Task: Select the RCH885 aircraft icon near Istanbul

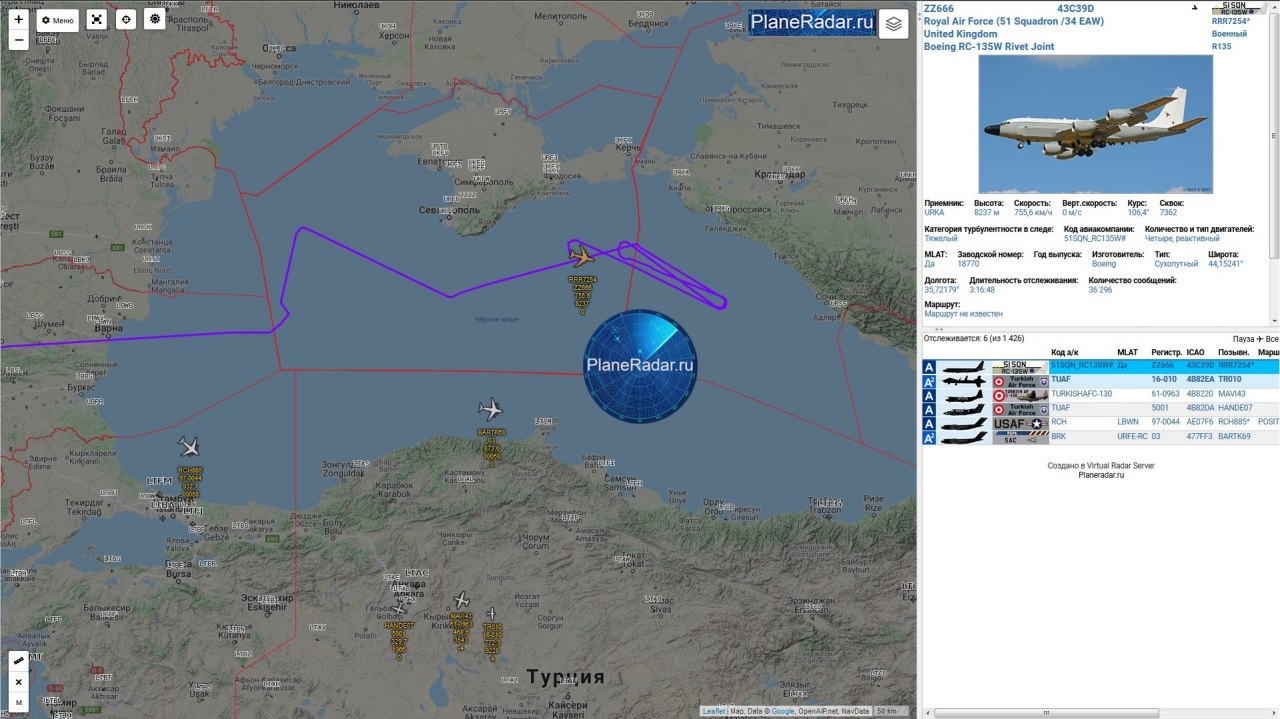Action: [x=189, y=446]
